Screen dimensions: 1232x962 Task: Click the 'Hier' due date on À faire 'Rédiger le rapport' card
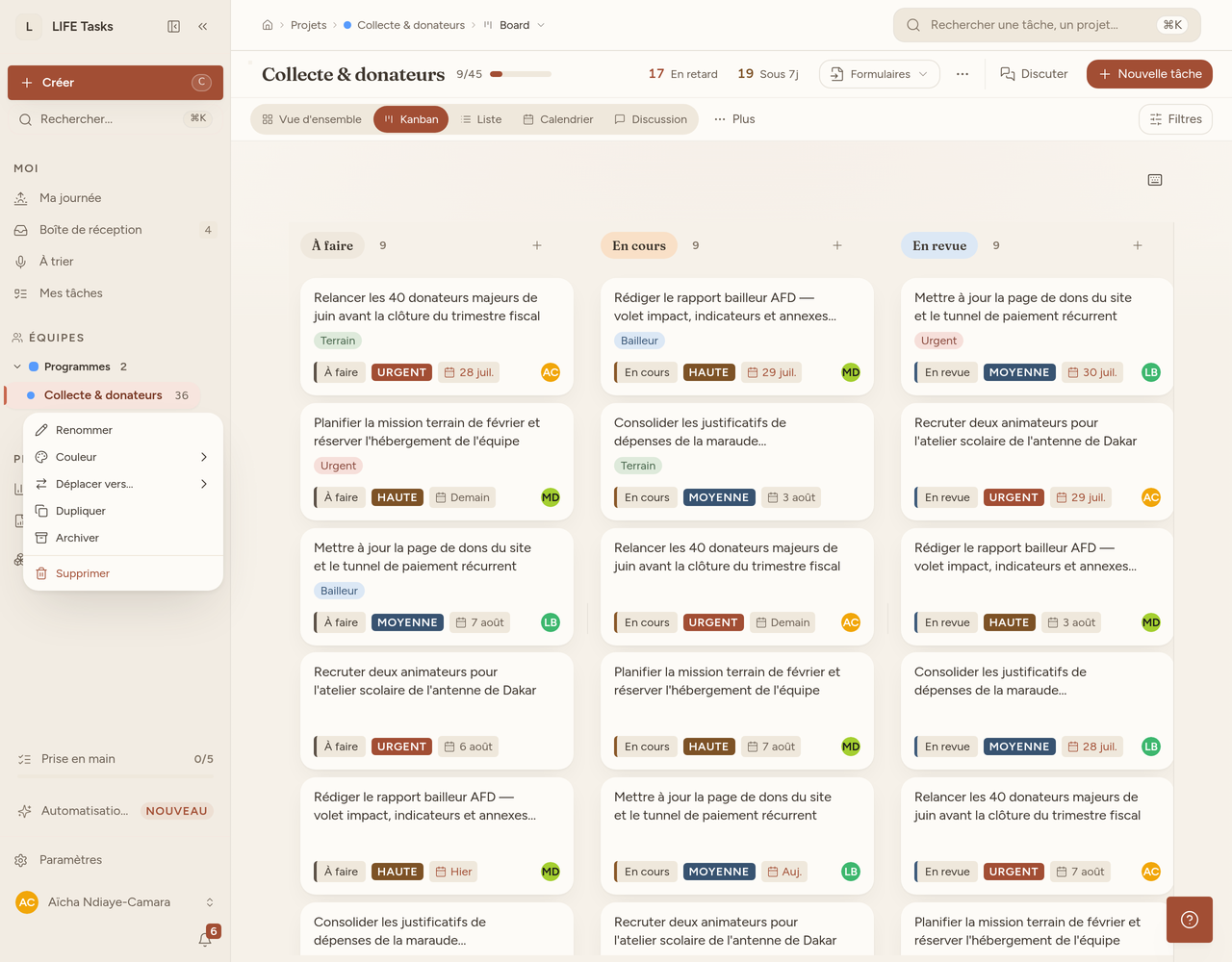coord(454,872)
